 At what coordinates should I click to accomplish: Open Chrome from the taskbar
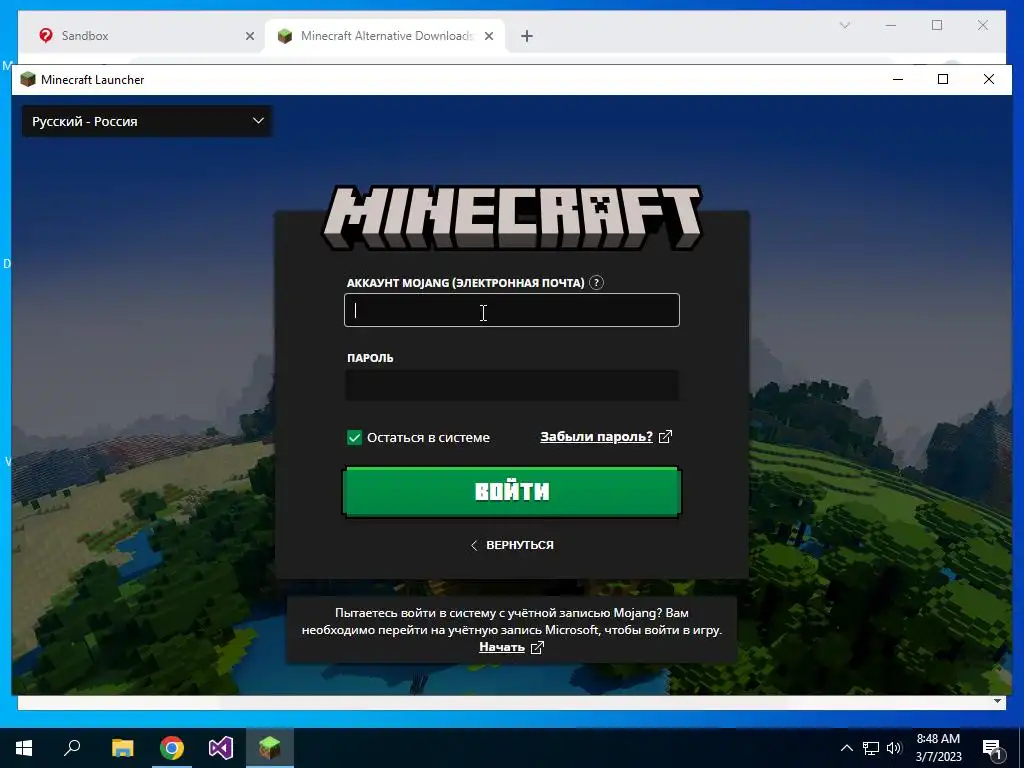[x=172, y=748]
